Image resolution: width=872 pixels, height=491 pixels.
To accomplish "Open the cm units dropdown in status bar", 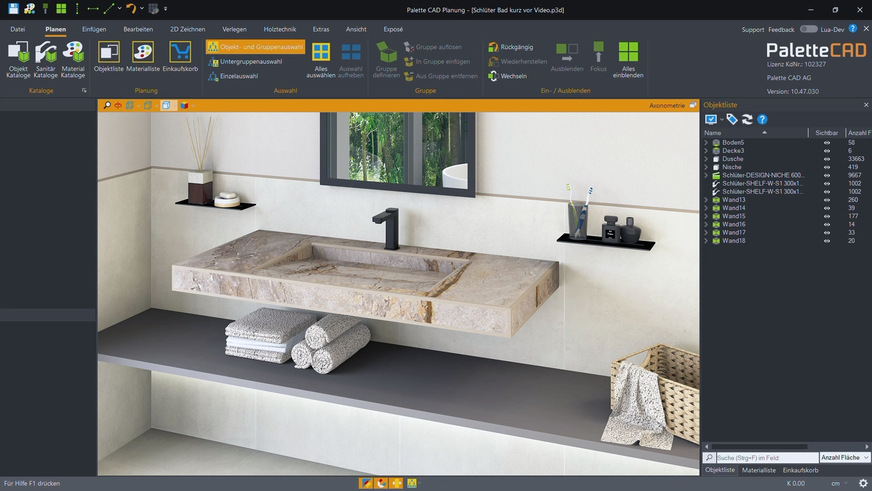I will click(x=839, y=483).
